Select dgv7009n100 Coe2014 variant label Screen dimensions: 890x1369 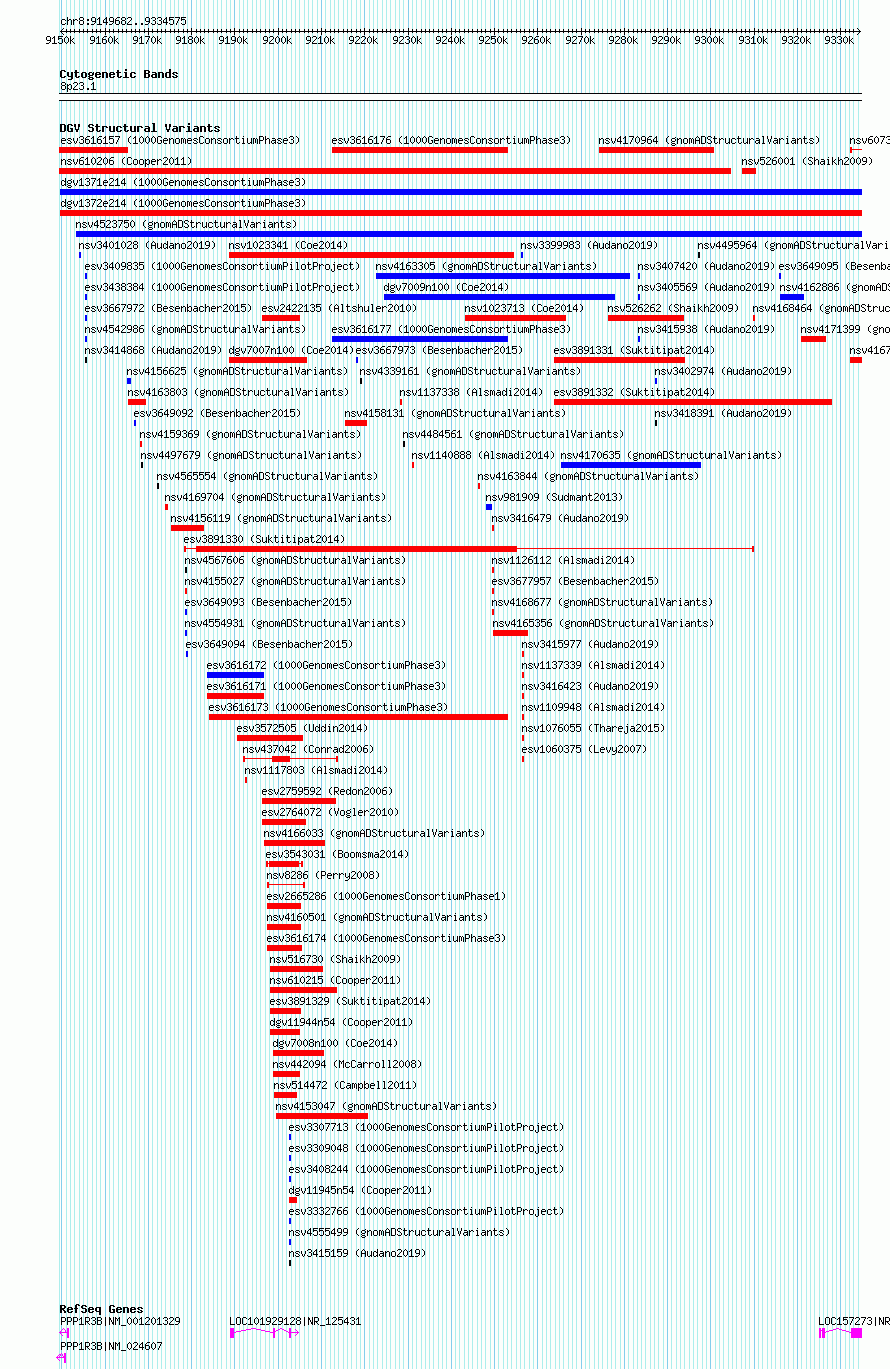point(446,287)
